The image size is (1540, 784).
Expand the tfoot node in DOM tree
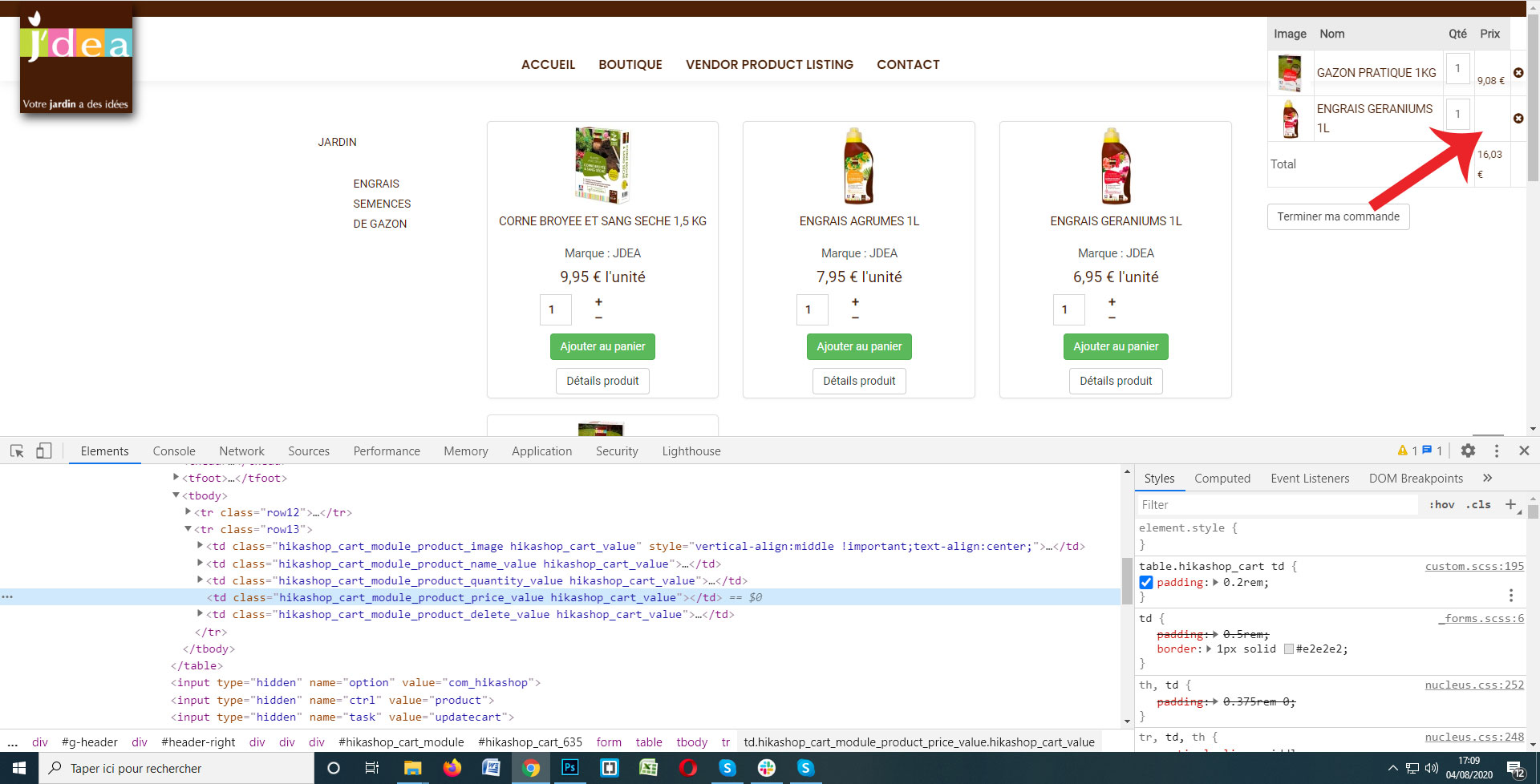[x=176, y=478]
